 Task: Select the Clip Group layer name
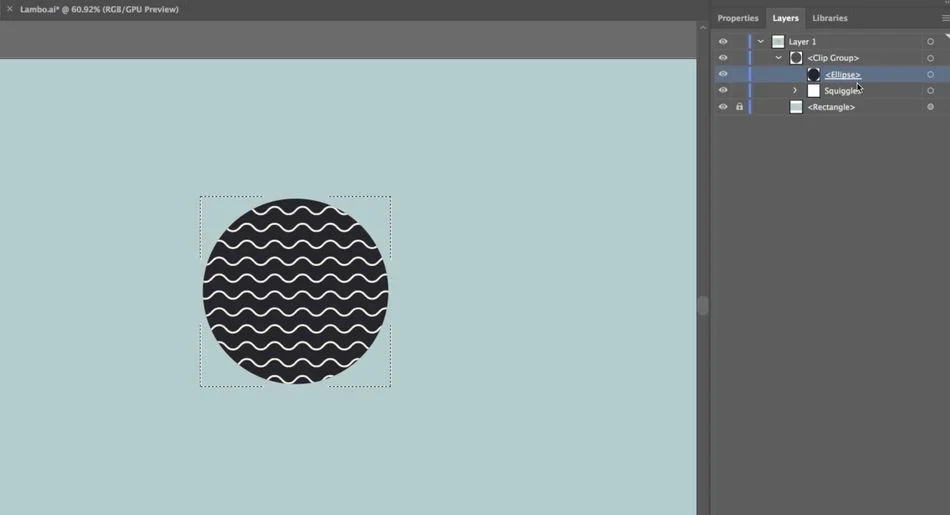833,58
